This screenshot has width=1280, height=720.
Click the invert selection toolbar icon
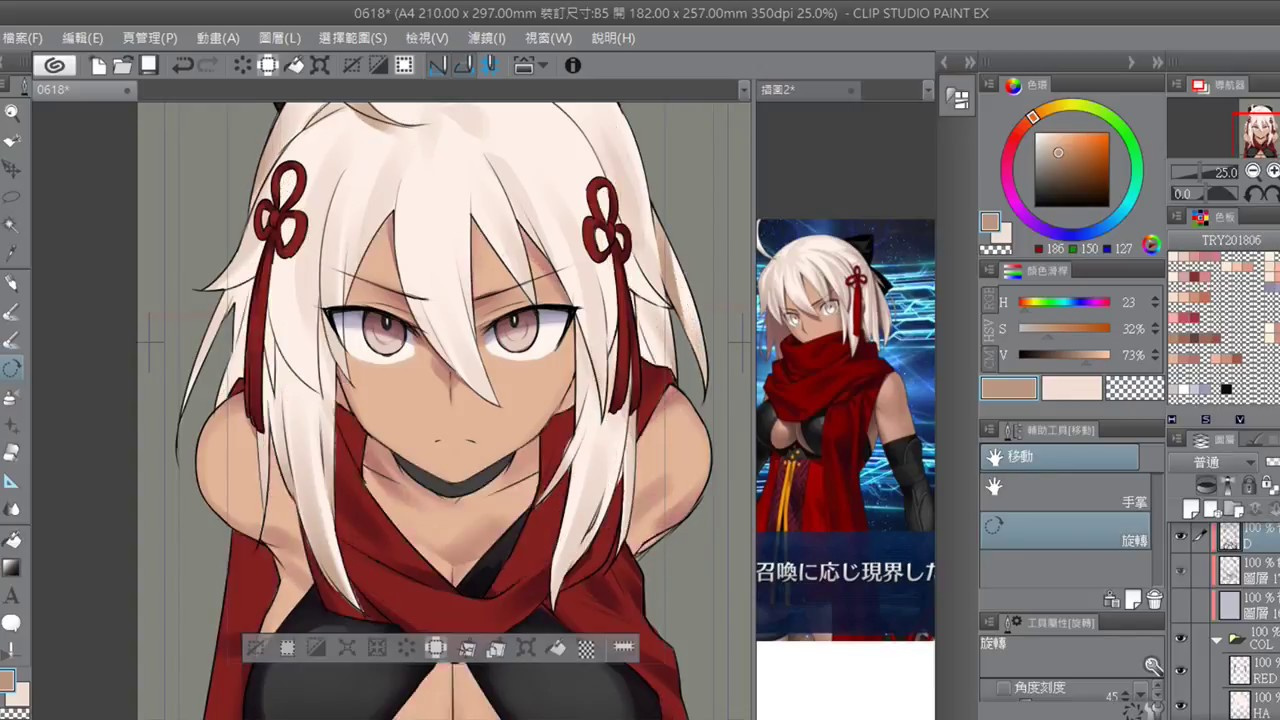(378, 65)
